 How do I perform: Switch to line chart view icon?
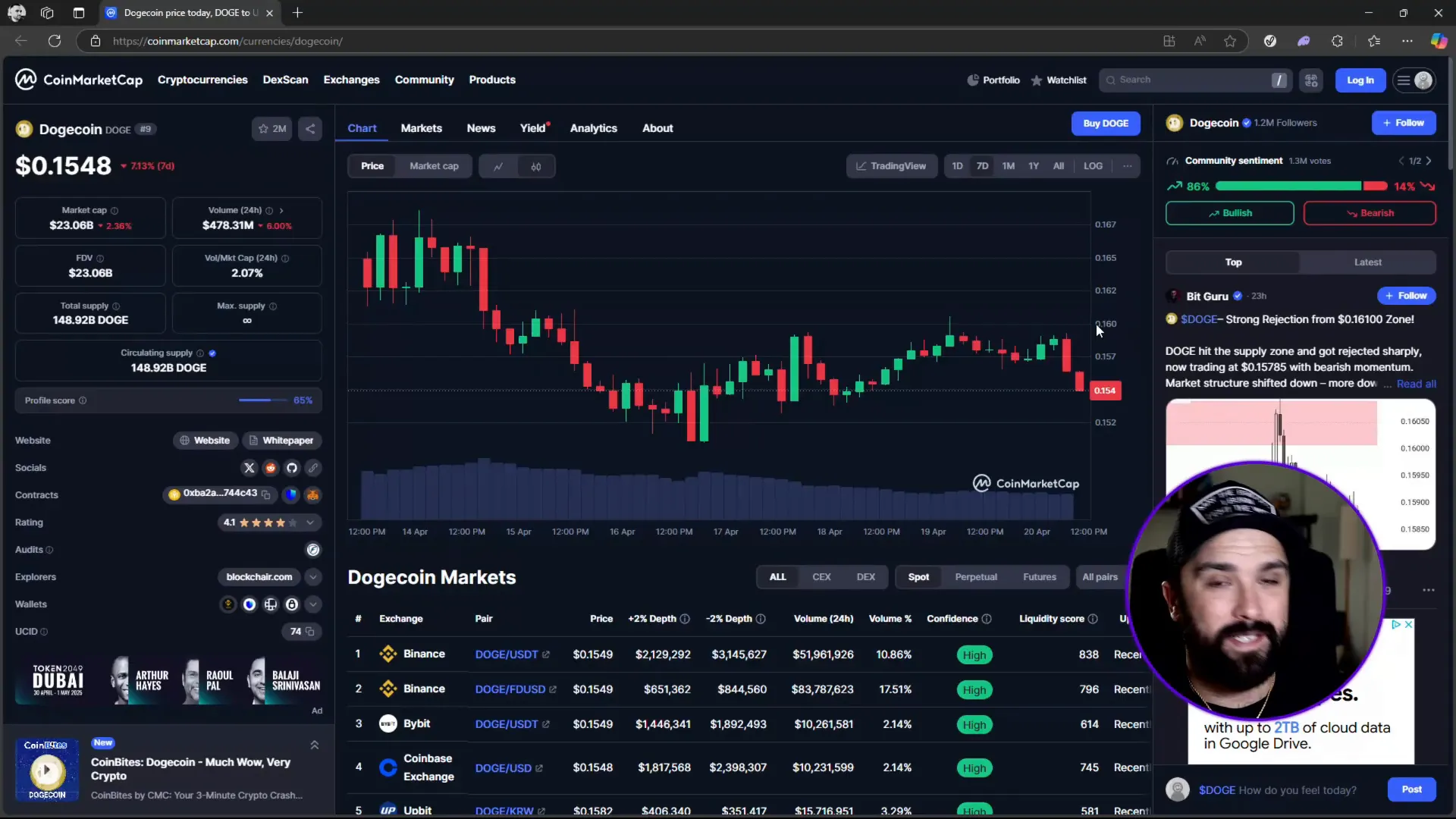point(498,166)
